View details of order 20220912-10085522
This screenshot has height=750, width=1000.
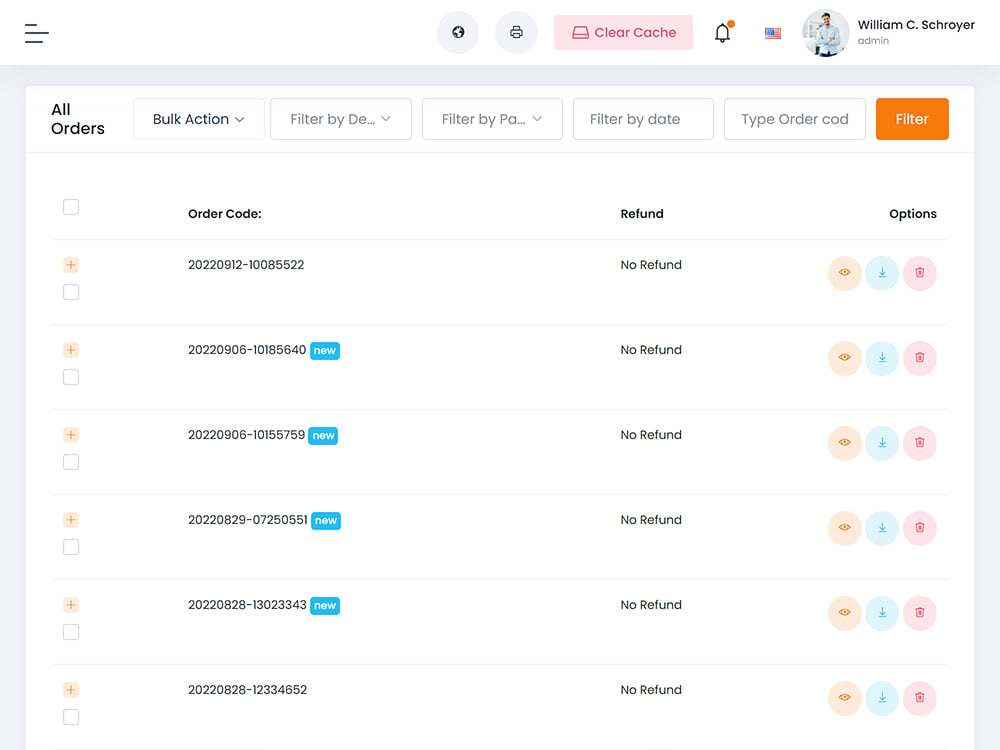(843, 273)
